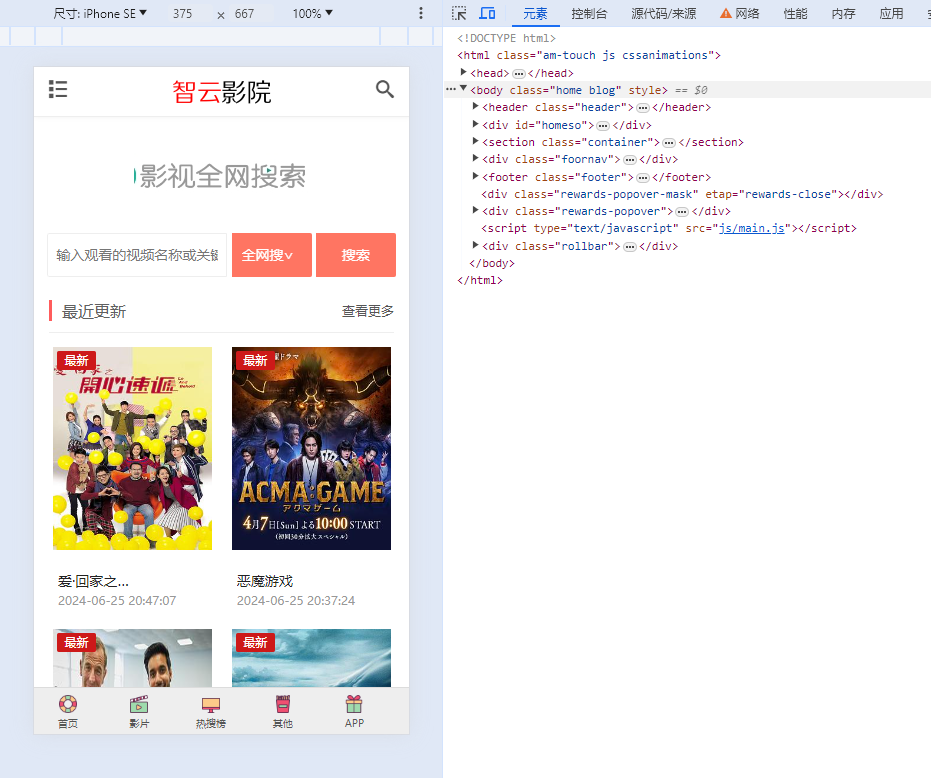Screen dimensions: 931x778
Task: Switch to the 源代码/来源 Sources tab
Action: (664, 14)
